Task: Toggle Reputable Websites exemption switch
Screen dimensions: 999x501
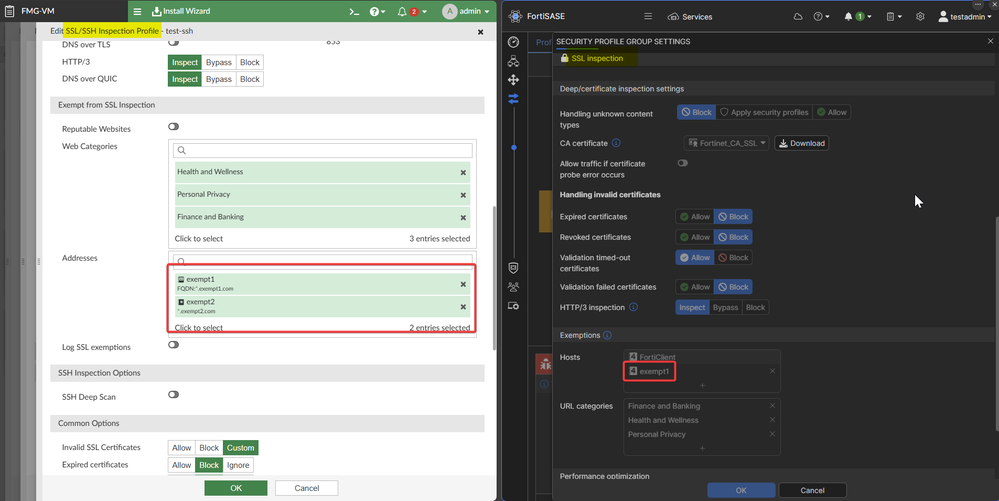Action: [x=173, y=127]
